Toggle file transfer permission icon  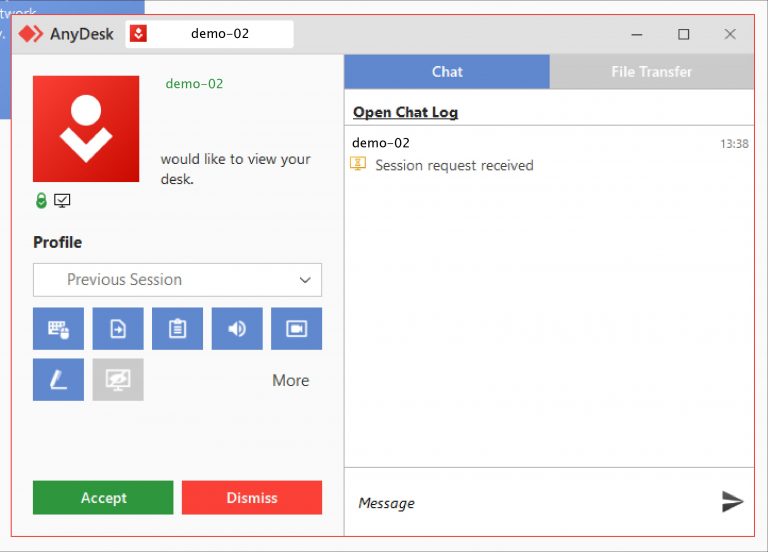click(x=118, y=329)
